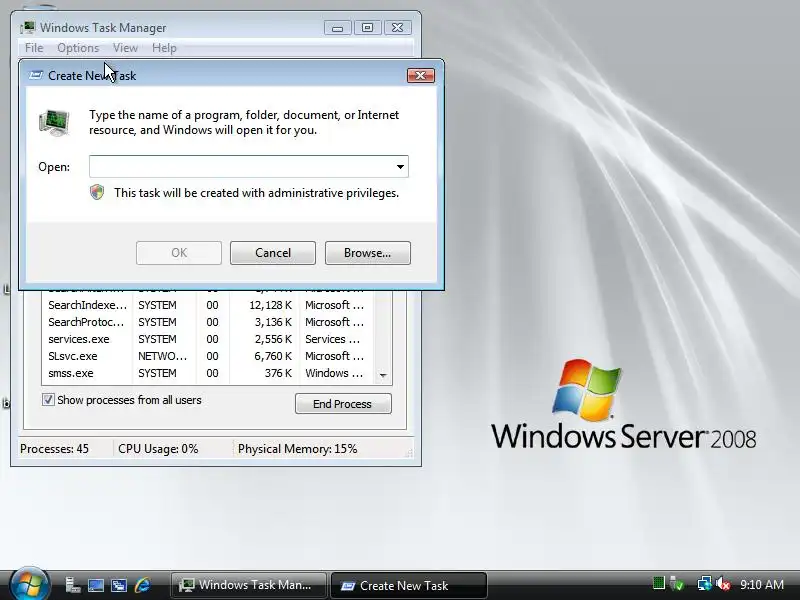Click the Safely Remove Hardware tray icon
The width and height of the screenshot is (800, 600).
(677, 583)
